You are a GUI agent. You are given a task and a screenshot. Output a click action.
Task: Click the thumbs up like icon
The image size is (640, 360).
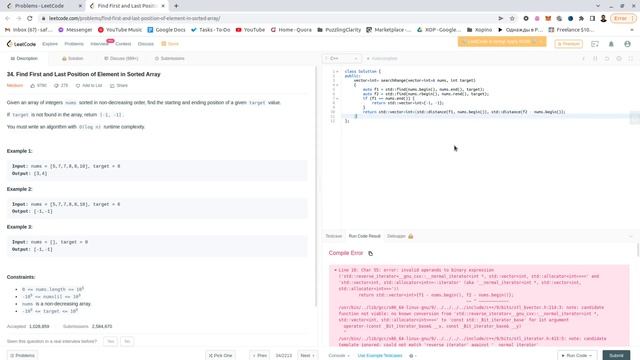click(x=33, y=86)
